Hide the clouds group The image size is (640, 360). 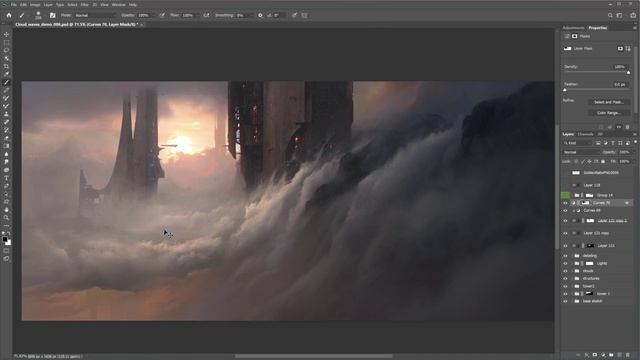[565, 271]
